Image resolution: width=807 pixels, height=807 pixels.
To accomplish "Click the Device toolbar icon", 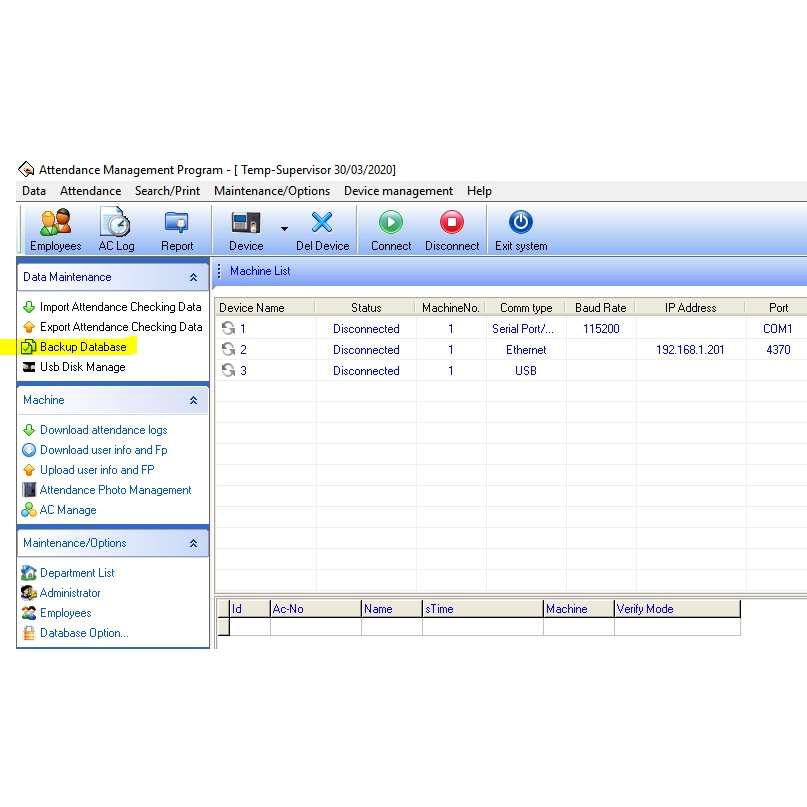I will [245, 222].
